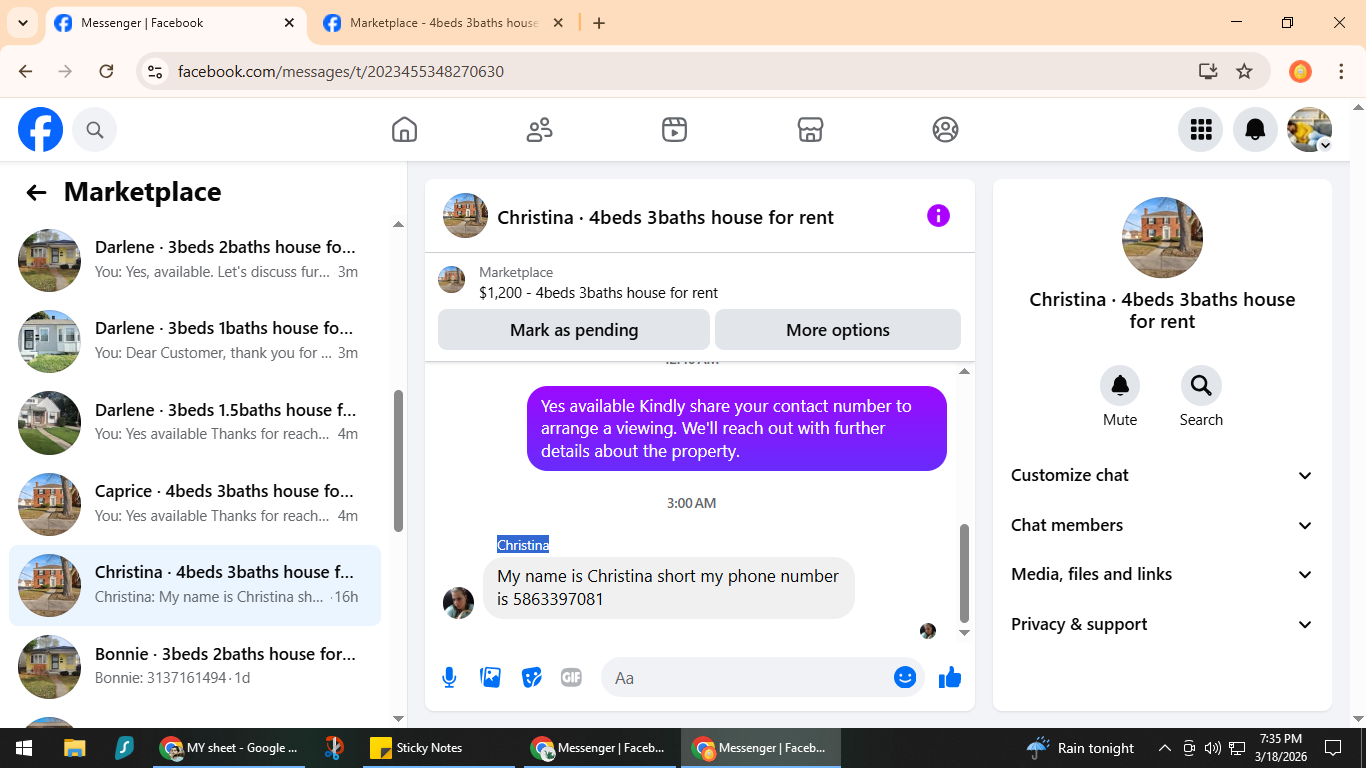Open the Friends icon in the top navigation
The width and height of the screenshot is (1366, 768).
coord(539,130)
